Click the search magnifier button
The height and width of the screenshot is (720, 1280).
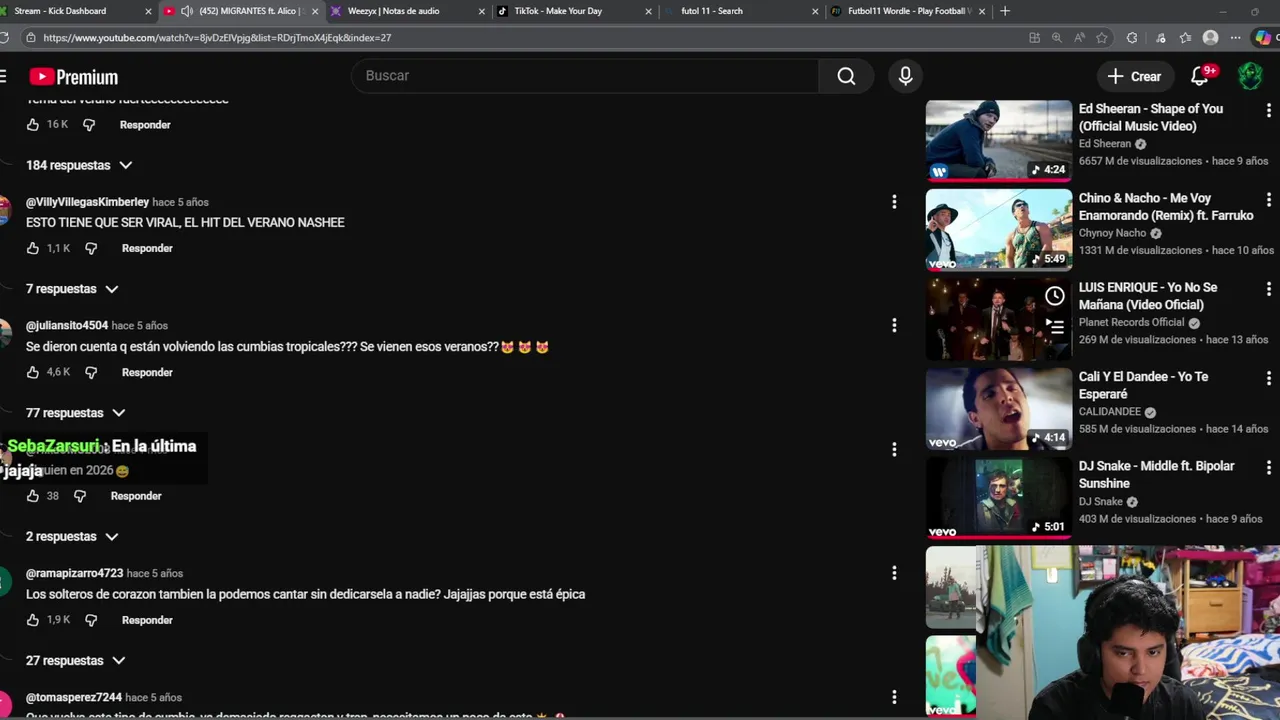[846, 76]
